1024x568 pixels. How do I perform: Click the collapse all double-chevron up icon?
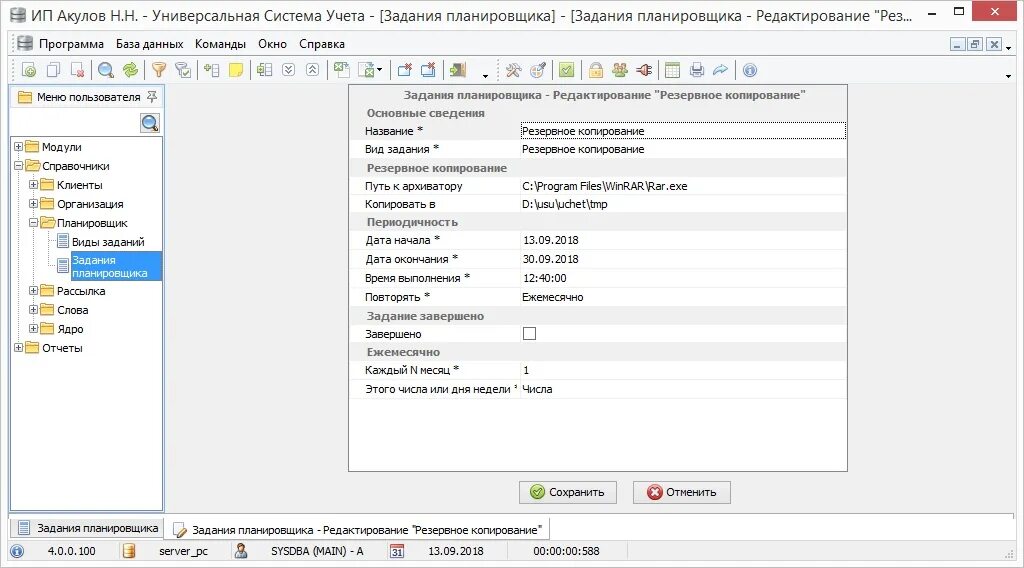(x=313, y=70)
